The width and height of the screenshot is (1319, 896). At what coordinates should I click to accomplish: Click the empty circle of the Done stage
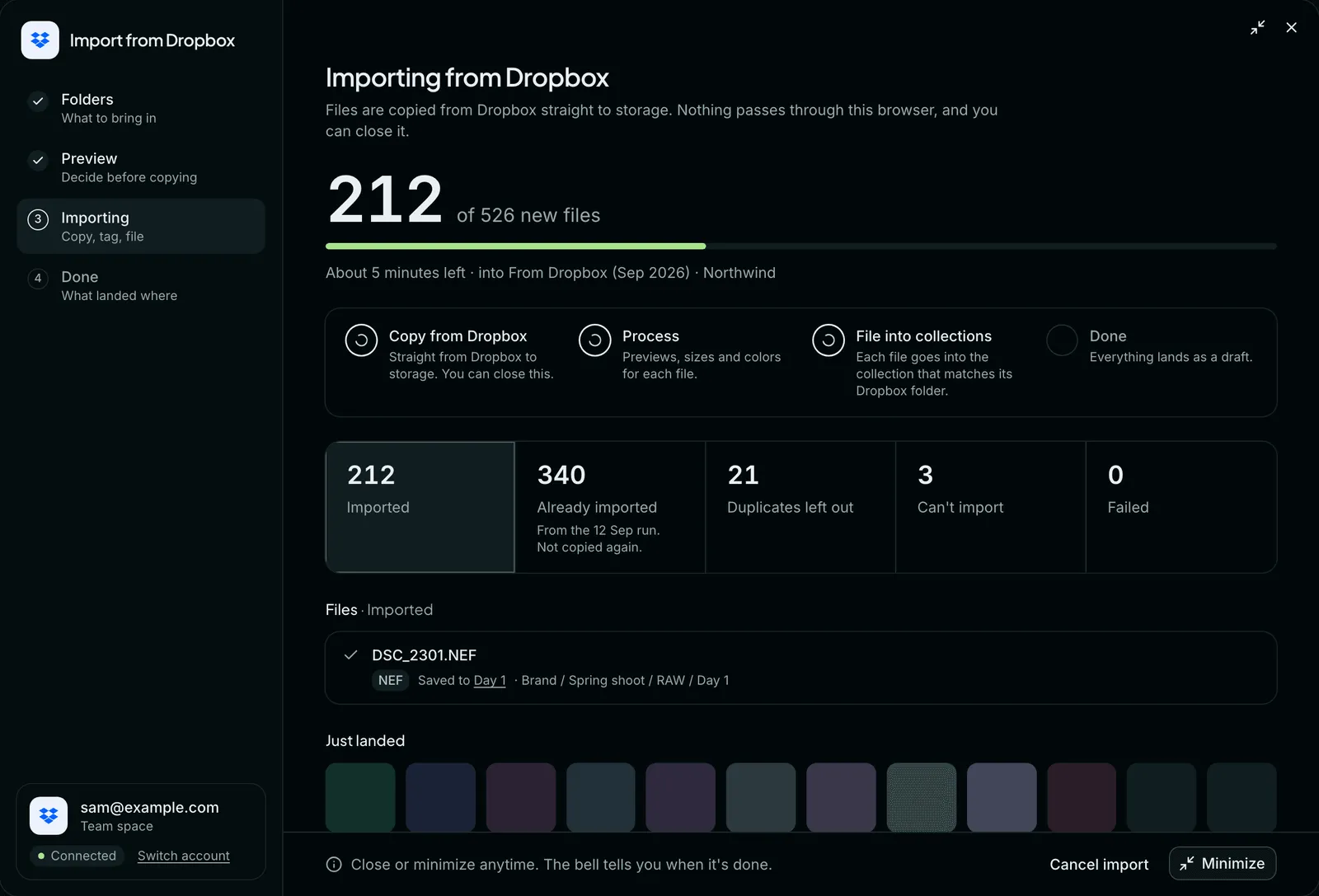tap(1062, 340)
